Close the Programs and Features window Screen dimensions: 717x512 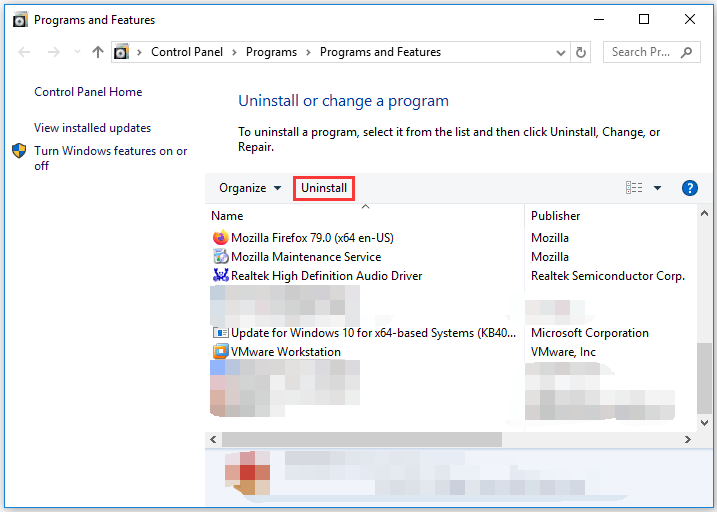[x=690, y=19]
